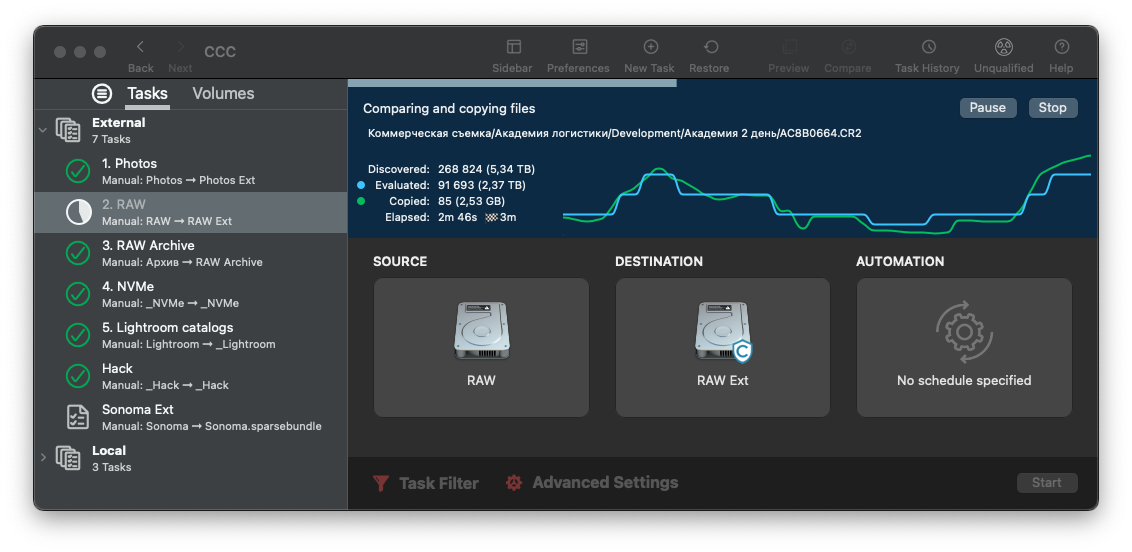Go to Next using the toolbar arrow
Screen dimensions: 1132x552
click(180, 47)
